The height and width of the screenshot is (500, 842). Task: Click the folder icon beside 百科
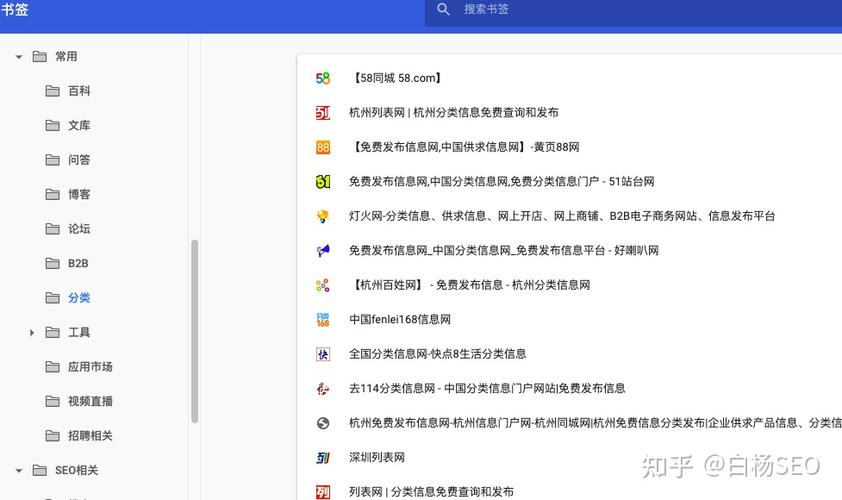[53, 91]
